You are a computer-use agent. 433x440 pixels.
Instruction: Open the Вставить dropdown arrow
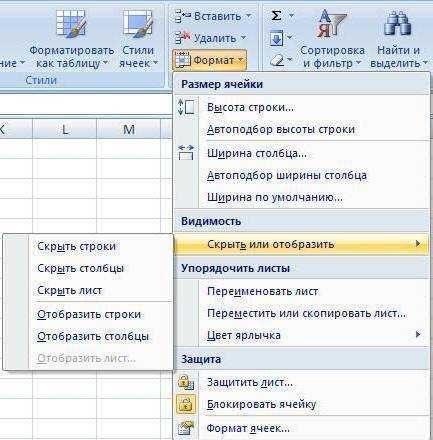tap(249, 16)
